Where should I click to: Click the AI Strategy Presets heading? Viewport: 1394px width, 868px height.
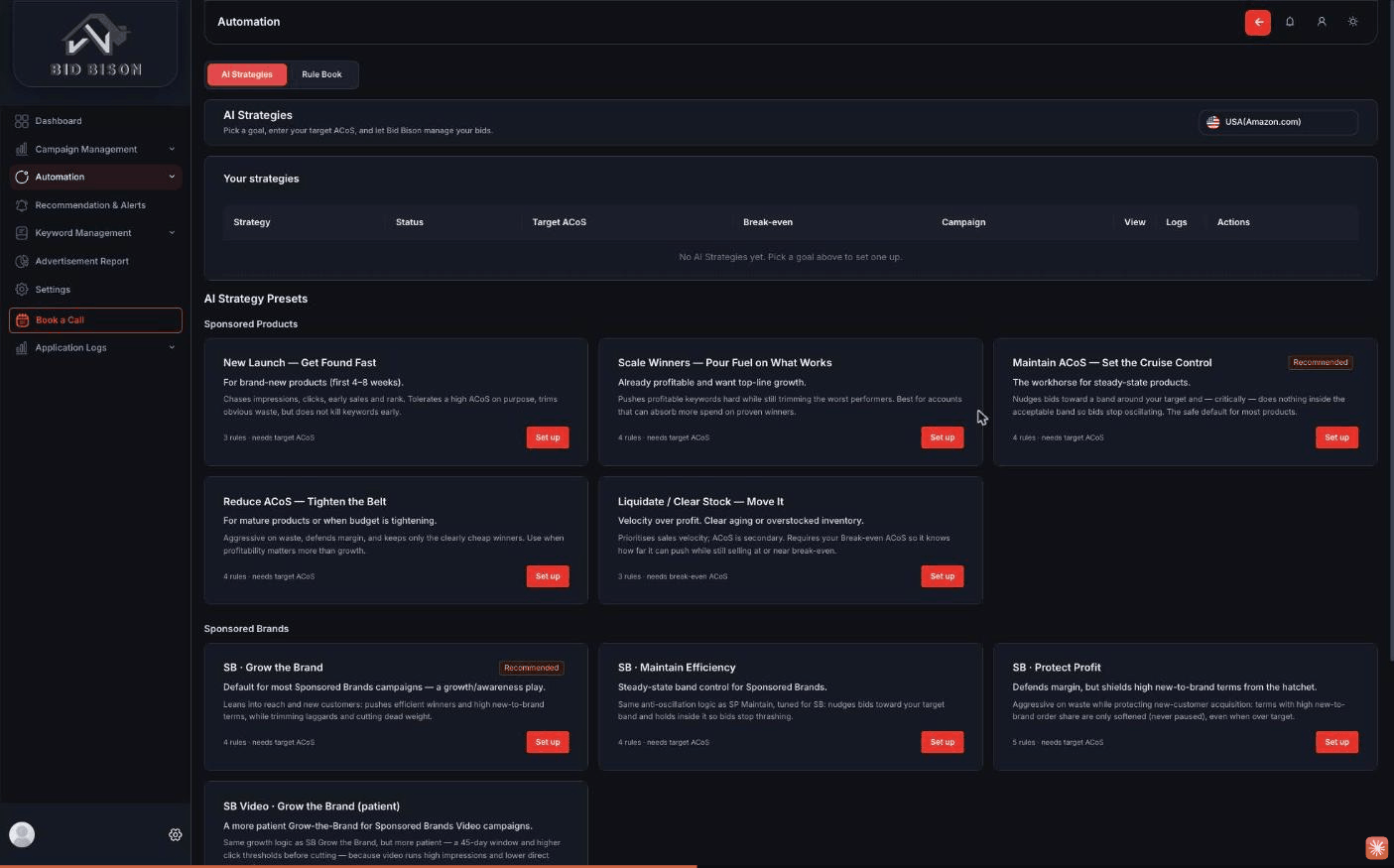point(256,299)
